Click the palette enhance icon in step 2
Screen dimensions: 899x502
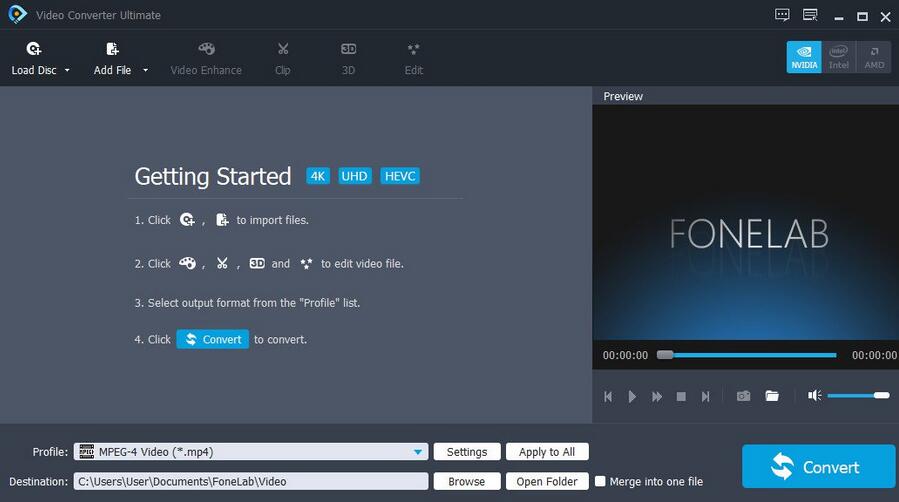(x=187, y=263)
